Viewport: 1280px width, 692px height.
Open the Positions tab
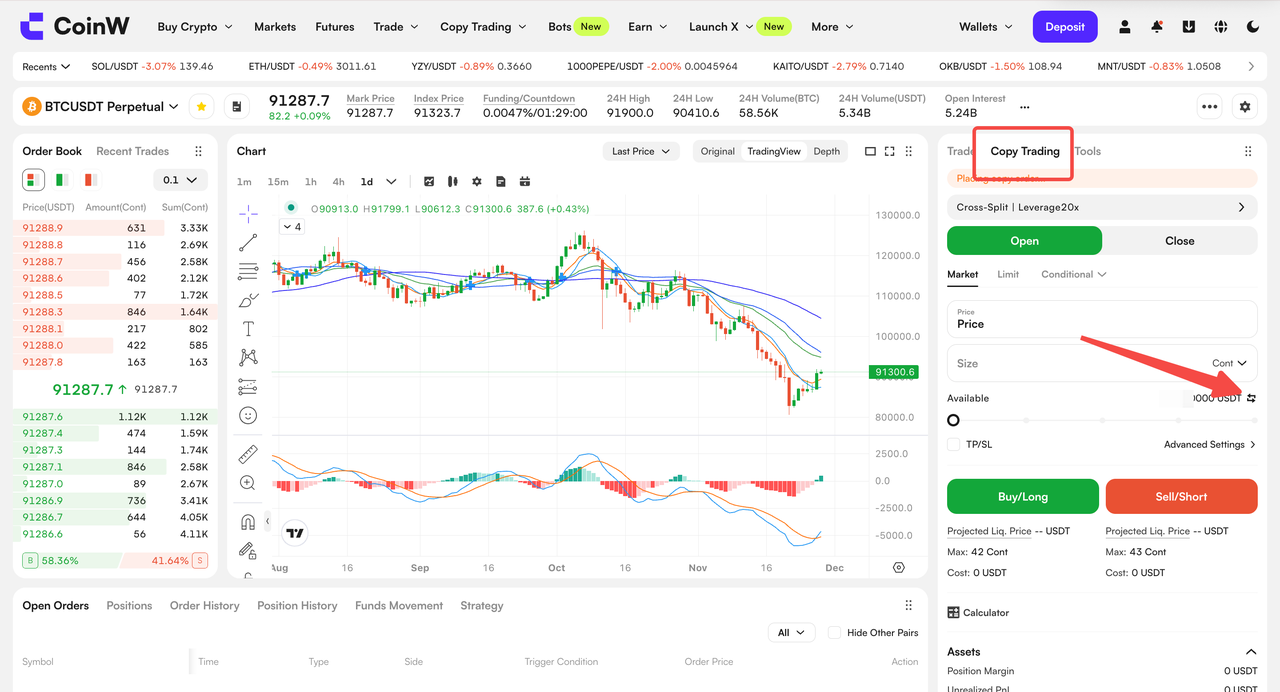(x=130, y=605)
